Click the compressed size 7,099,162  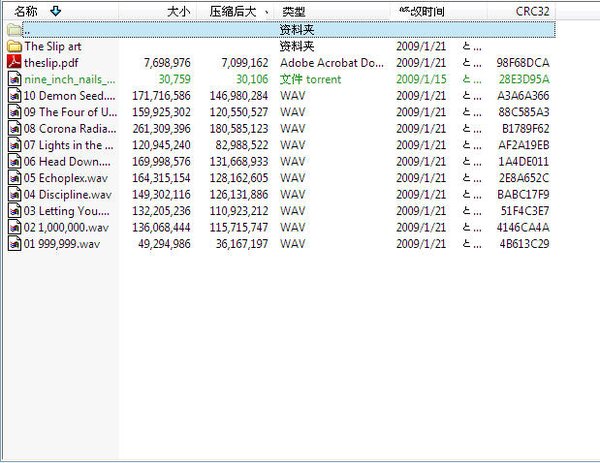245,63
